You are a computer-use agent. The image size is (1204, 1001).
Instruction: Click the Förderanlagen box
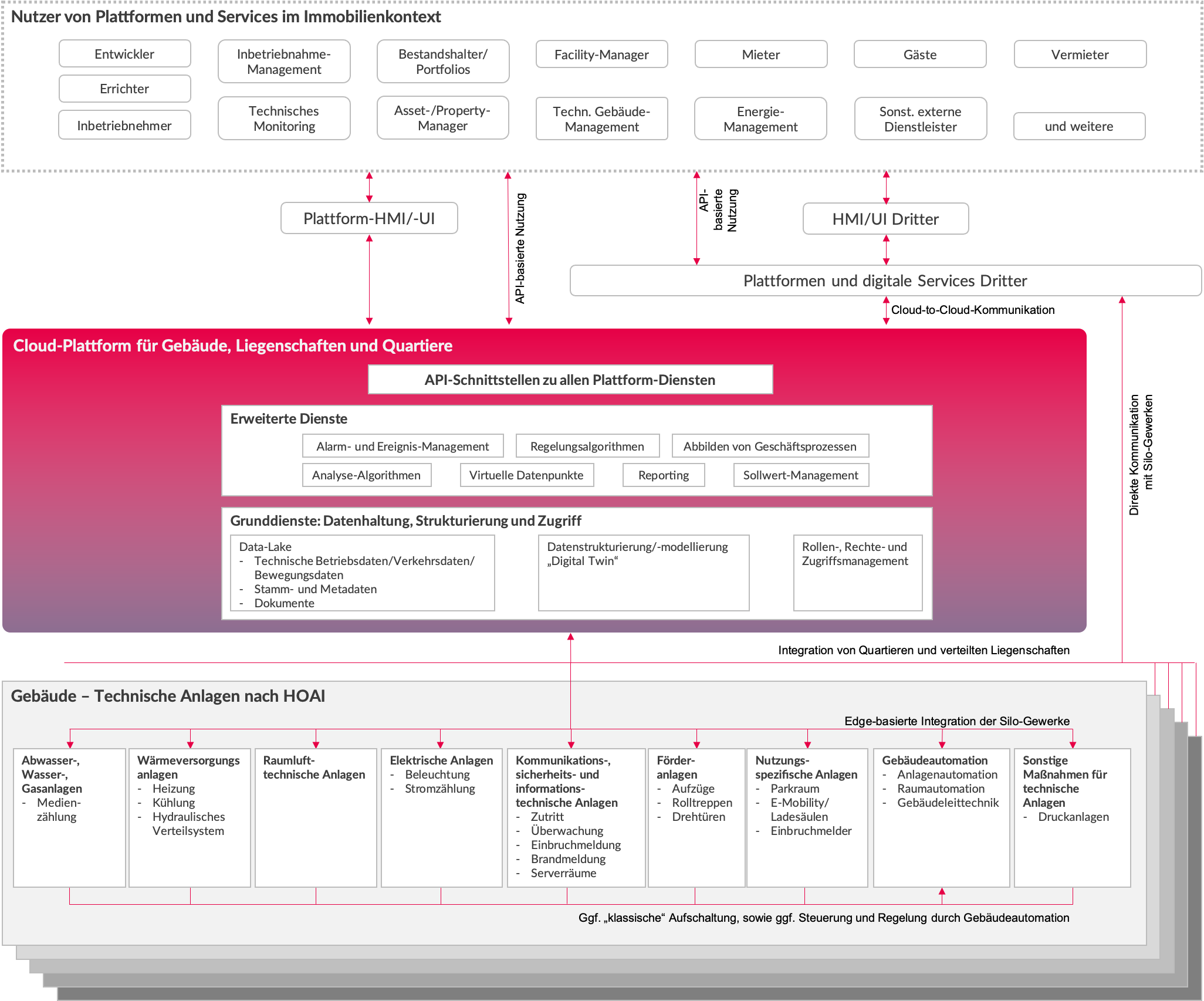click(x=696, y=817)
